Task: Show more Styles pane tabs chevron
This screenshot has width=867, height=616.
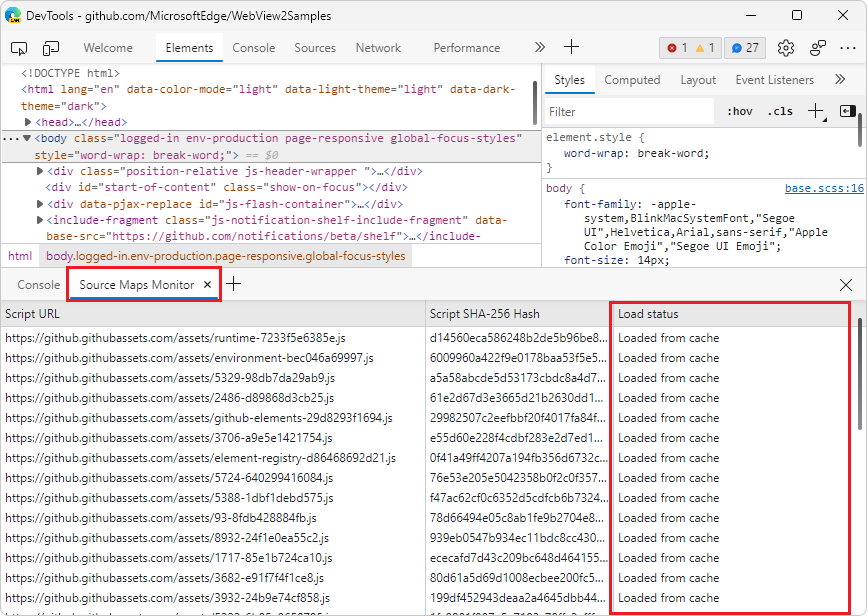Action: tap(840, 79)
